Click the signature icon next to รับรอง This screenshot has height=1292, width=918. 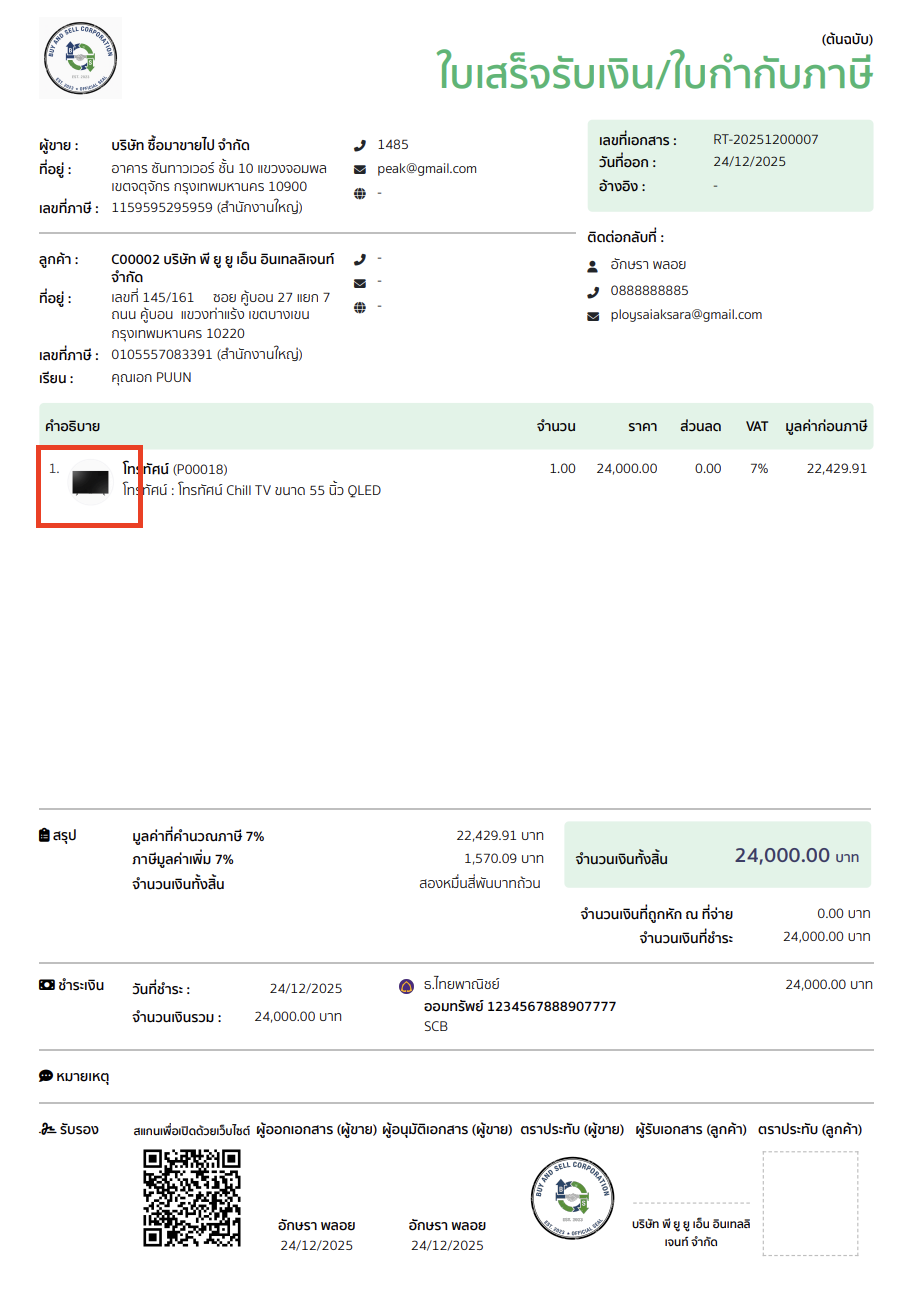coord(46,1129)
